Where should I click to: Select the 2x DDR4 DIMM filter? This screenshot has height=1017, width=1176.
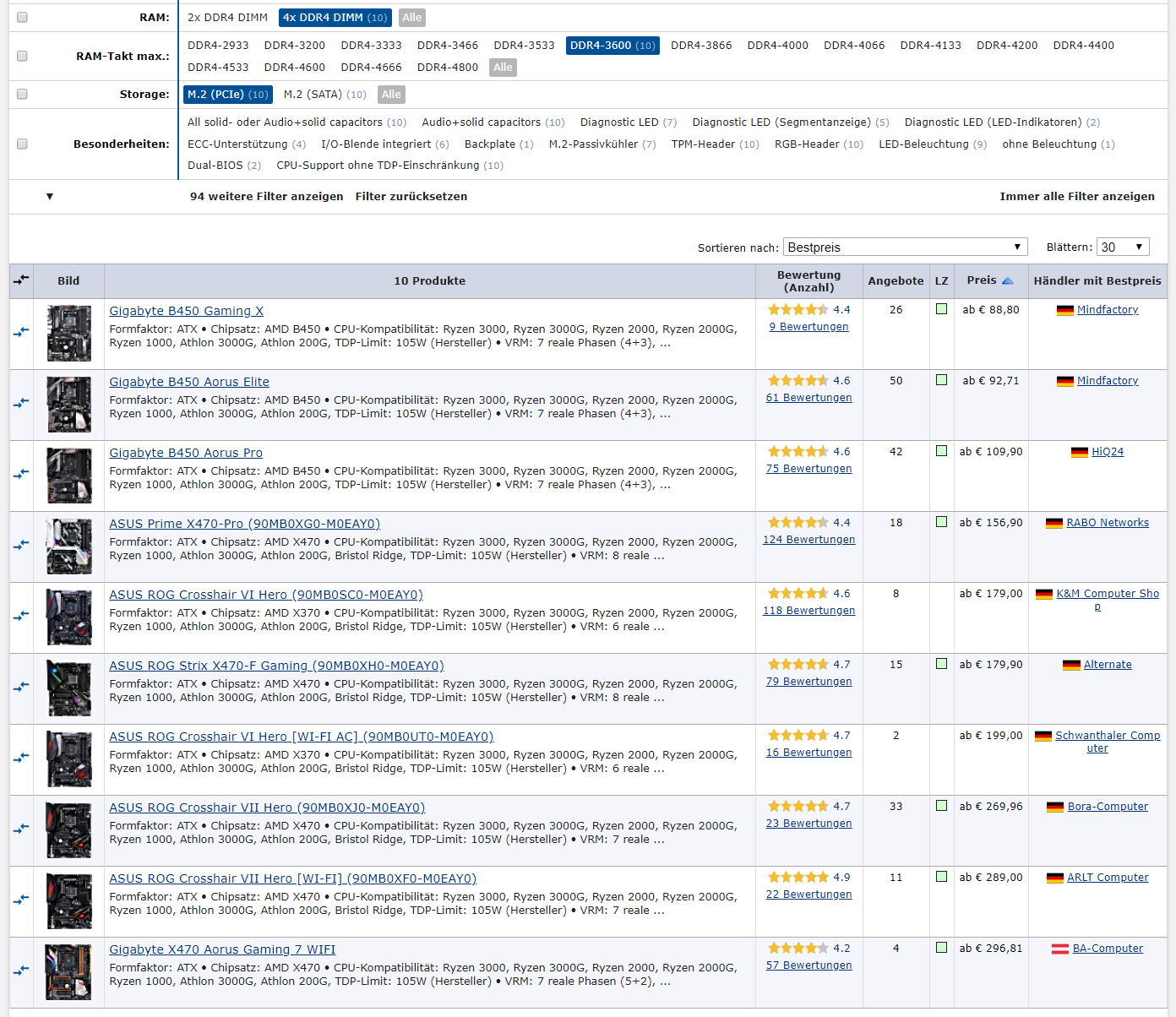227,18
